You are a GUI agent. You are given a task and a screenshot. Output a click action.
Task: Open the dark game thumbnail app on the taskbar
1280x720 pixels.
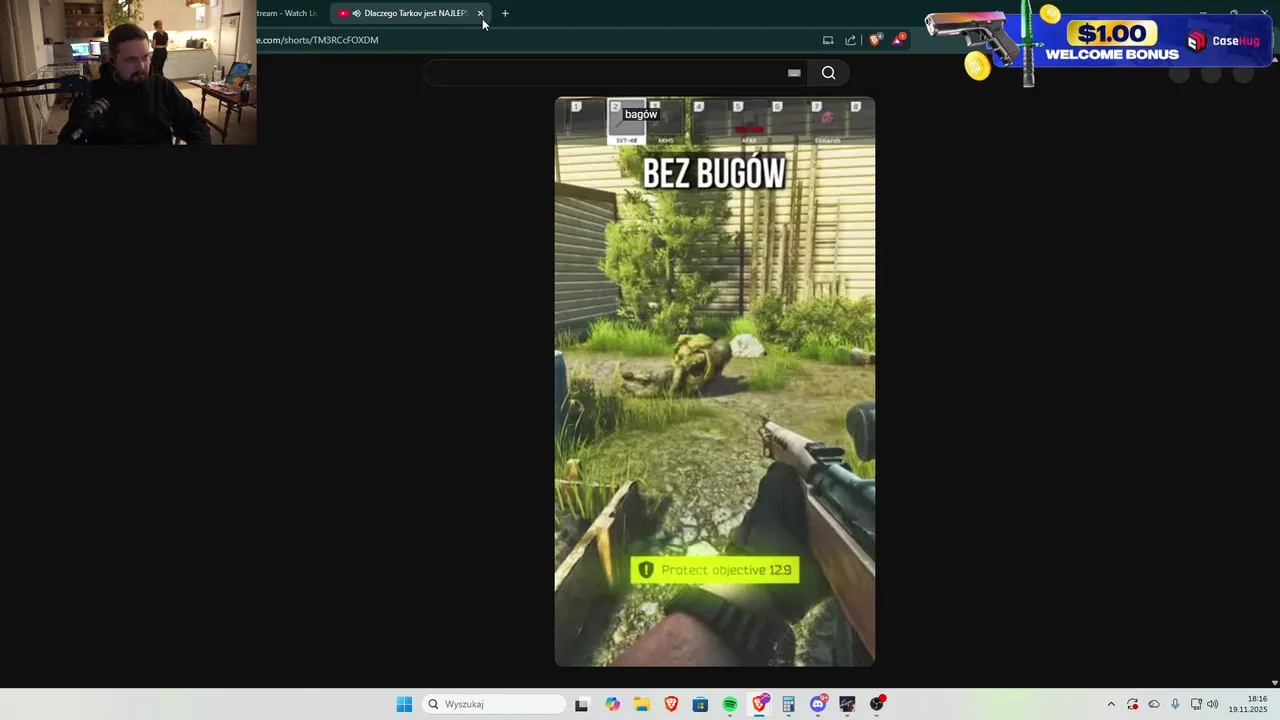tap(848, 704)
